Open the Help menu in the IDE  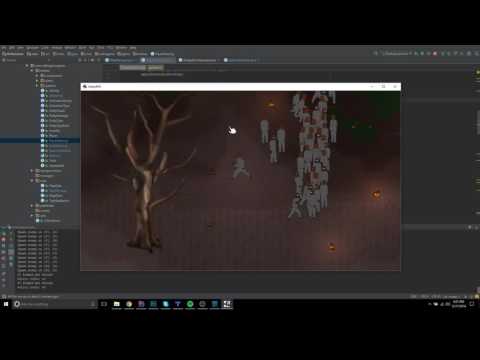pyautogui.click(x=133, y=48)
